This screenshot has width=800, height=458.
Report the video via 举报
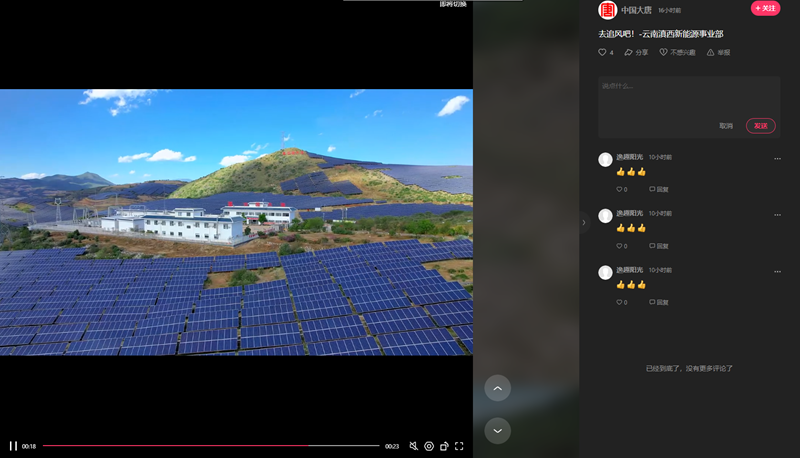pos(718,52)
